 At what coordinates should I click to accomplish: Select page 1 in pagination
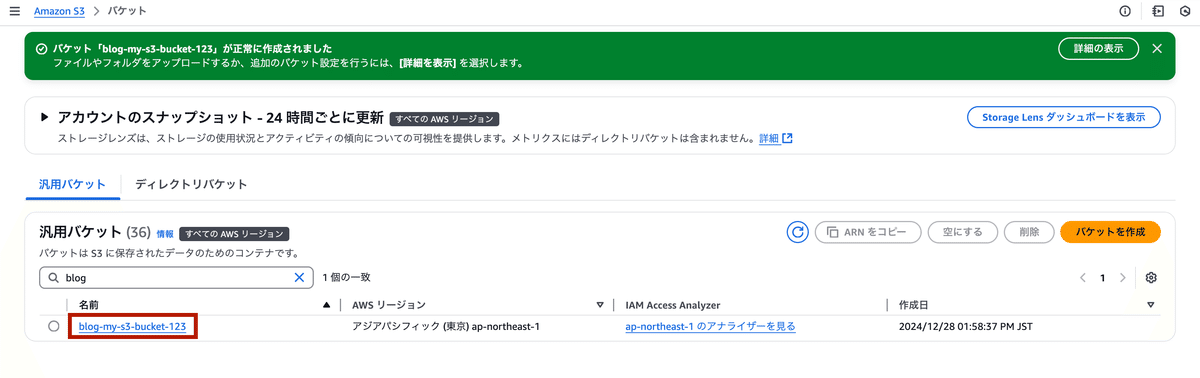pos(1103,277)
